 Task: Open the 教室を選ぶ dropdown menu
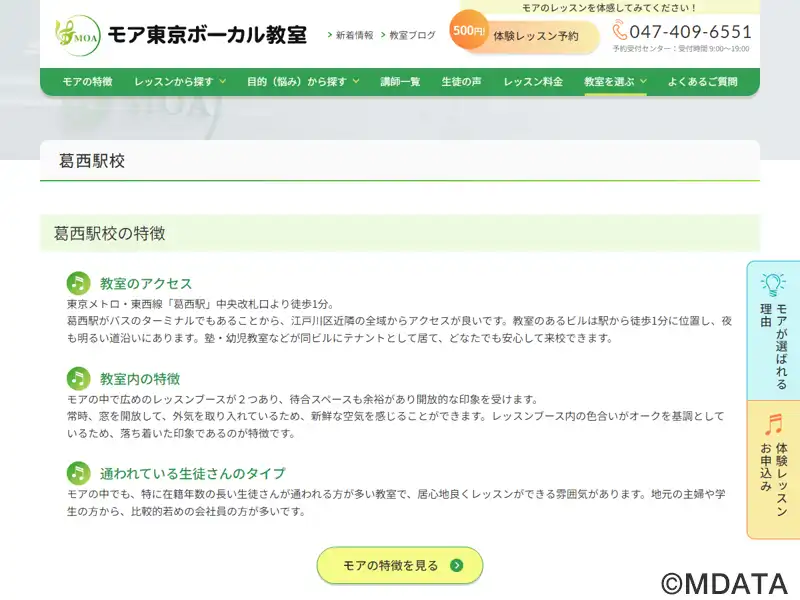tap(615, 82)
